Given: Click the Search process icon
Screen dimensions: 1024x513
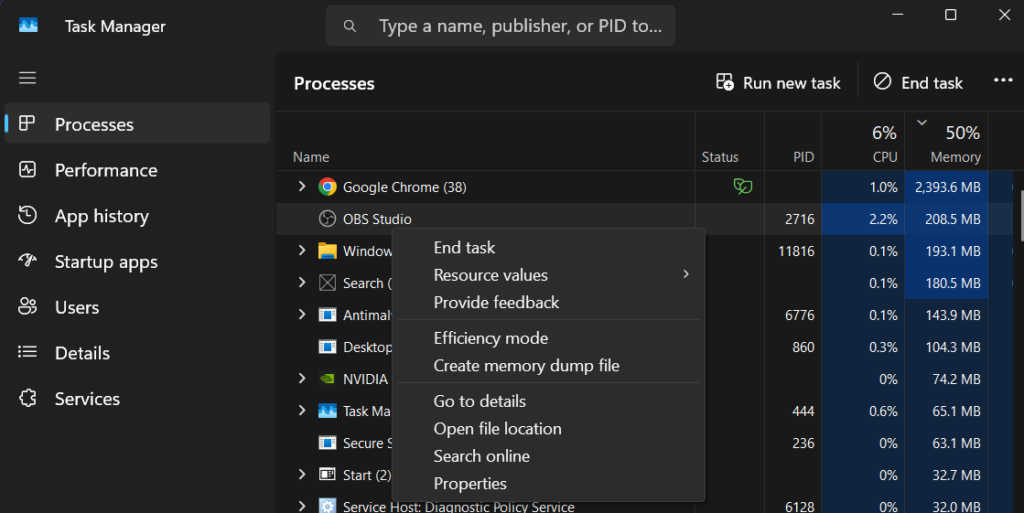Looking at the screenshot, I should 327,283.
